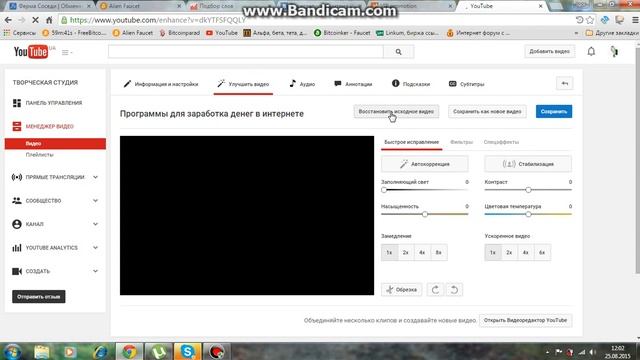The height and width of the screenshot is (360, 640).
Task: Click the Обрезка trim button
Action: (402, 290)
